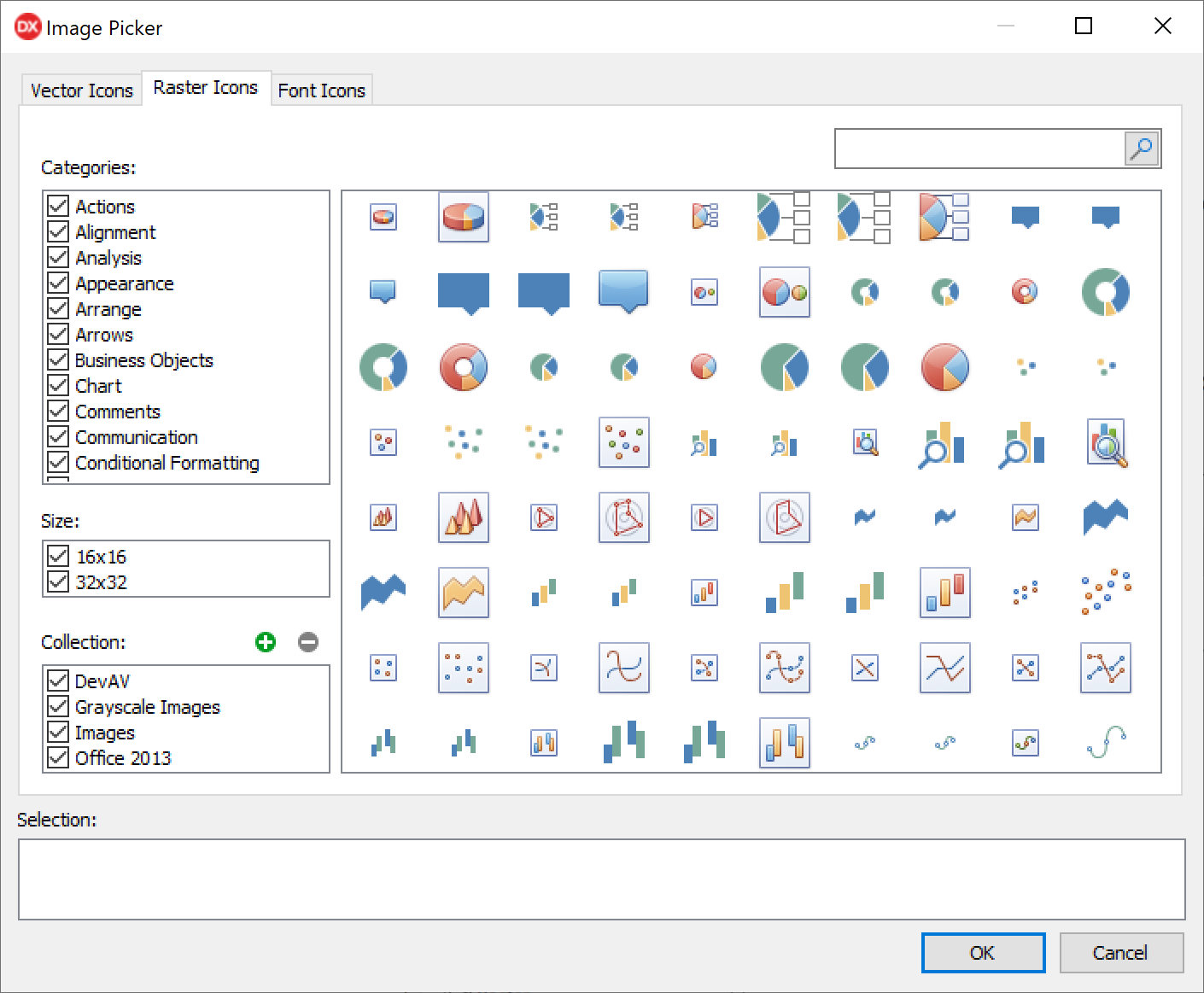The width and height of the screenshot is (1204, 993).
Task: Uncheck the Office 2013 collection
Action: pos(58,758)
